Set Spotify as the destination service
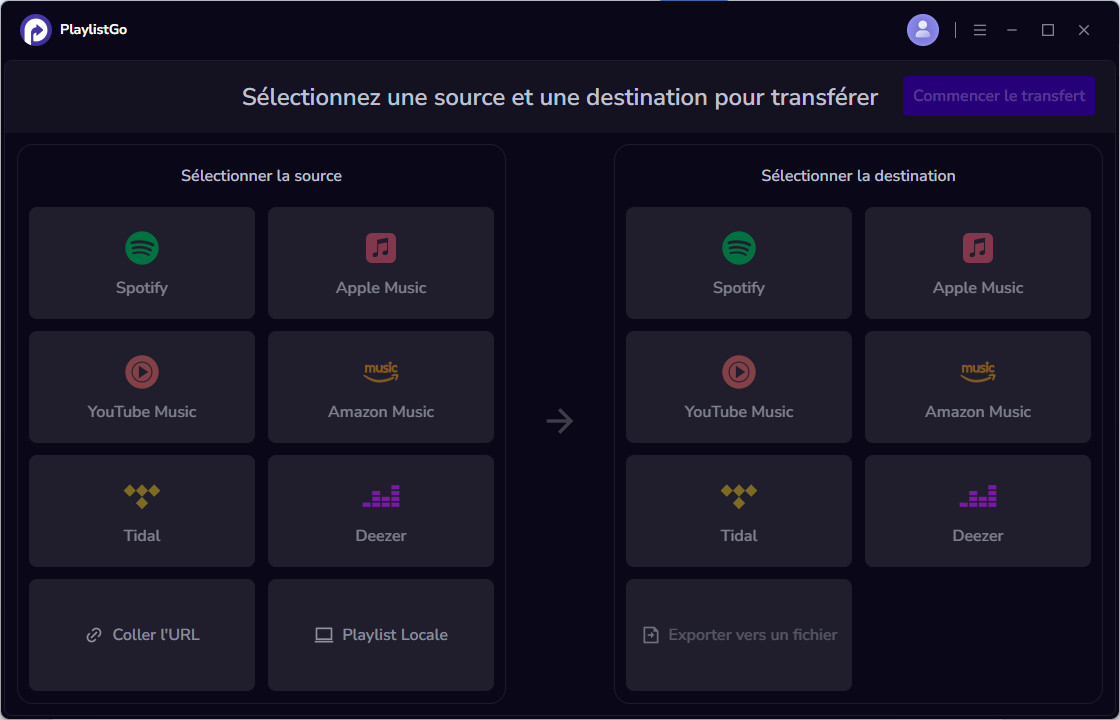The height and width of the screenshot is (720, 1120). [738, 263]
